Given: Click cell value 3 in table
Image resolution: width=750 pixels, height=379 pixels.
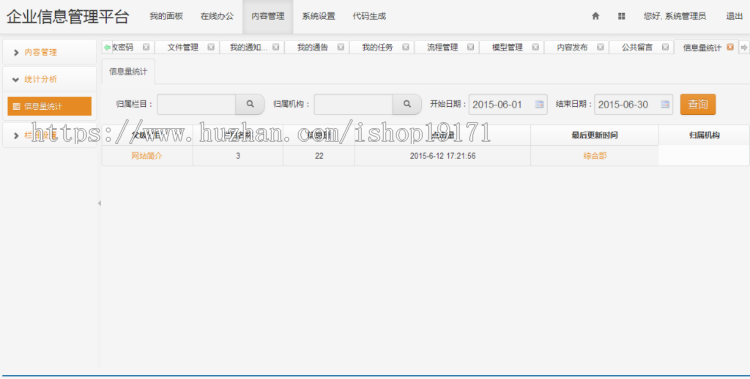Looking at the screenshot, I should (238, 156).
